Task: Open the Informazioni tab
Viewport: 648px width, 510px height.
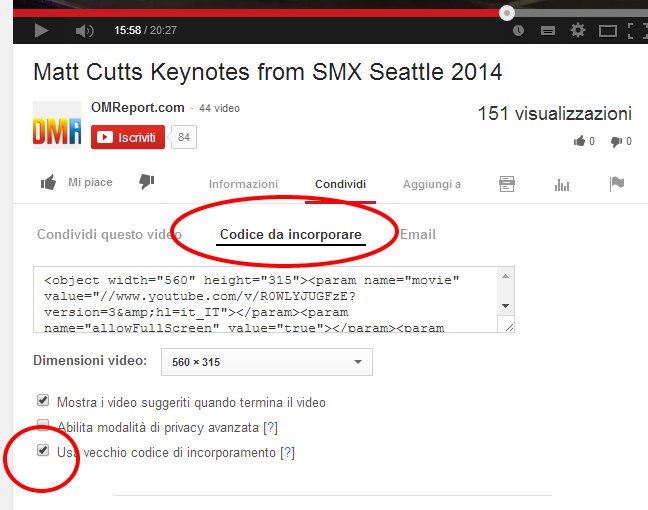Action: (x=243, y=184)
